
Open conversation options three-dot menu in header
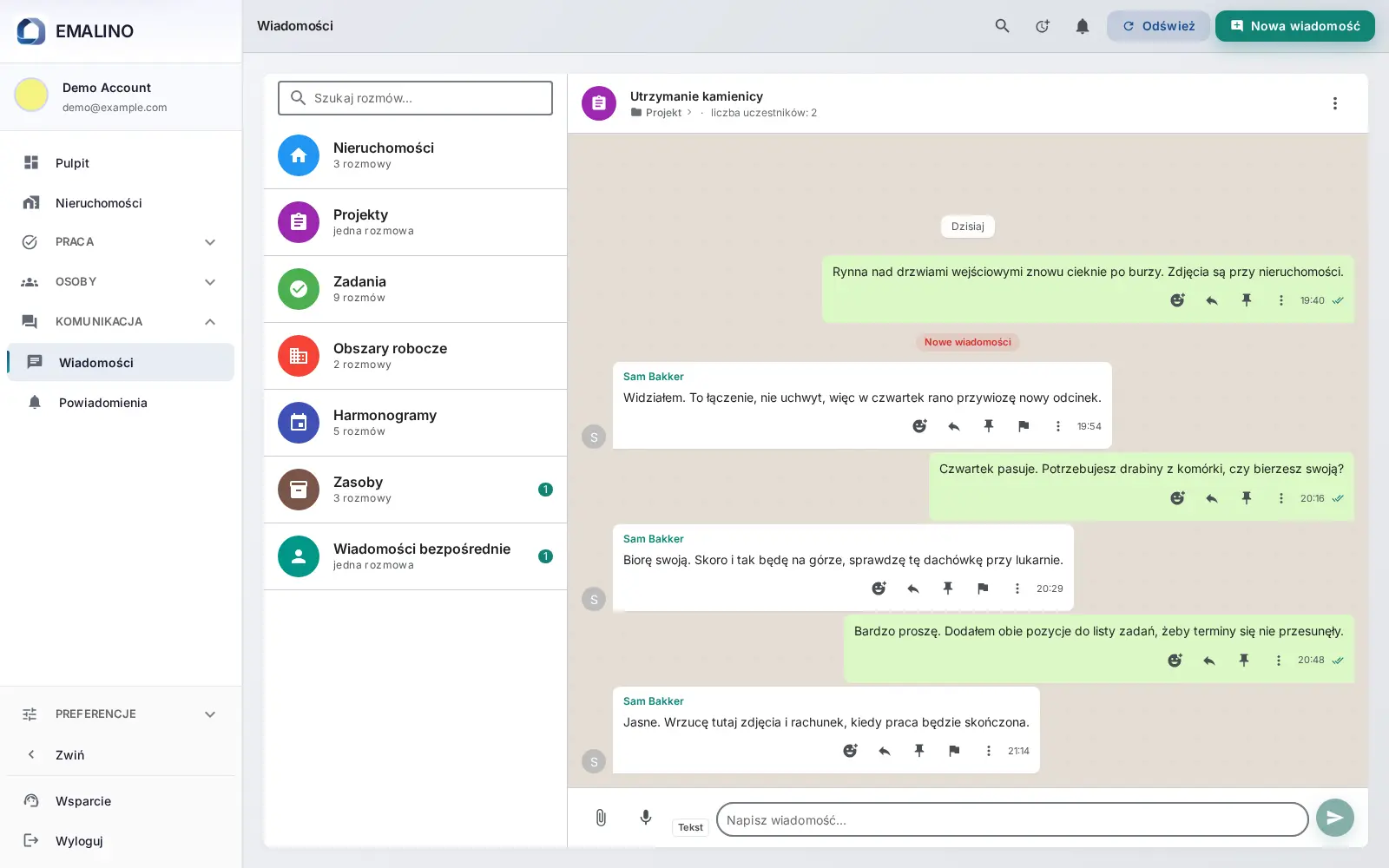point(1335,103)
